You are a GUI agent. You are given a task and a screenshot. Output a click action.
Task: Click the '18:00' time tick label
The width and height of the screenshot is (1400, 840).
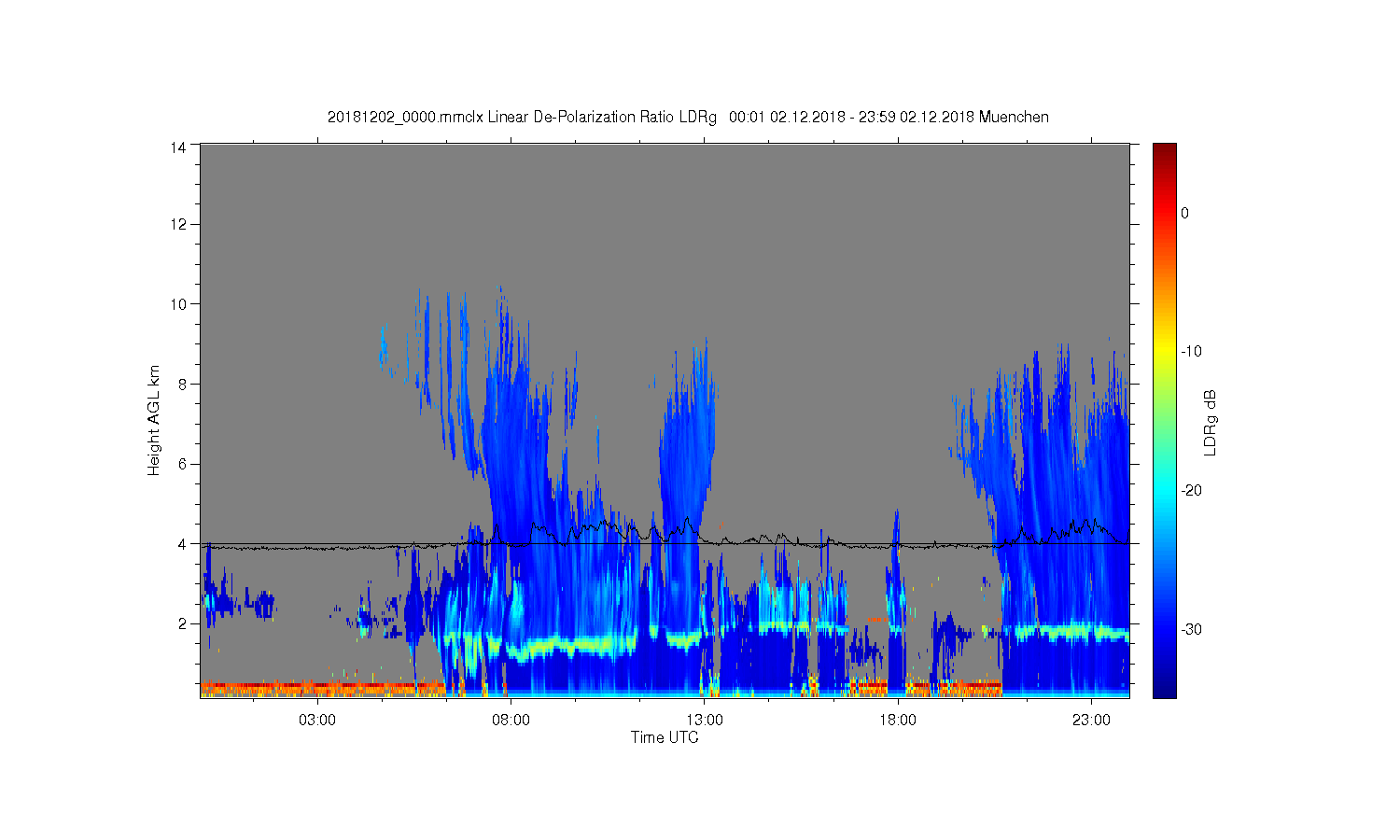(x=898, y=720)
